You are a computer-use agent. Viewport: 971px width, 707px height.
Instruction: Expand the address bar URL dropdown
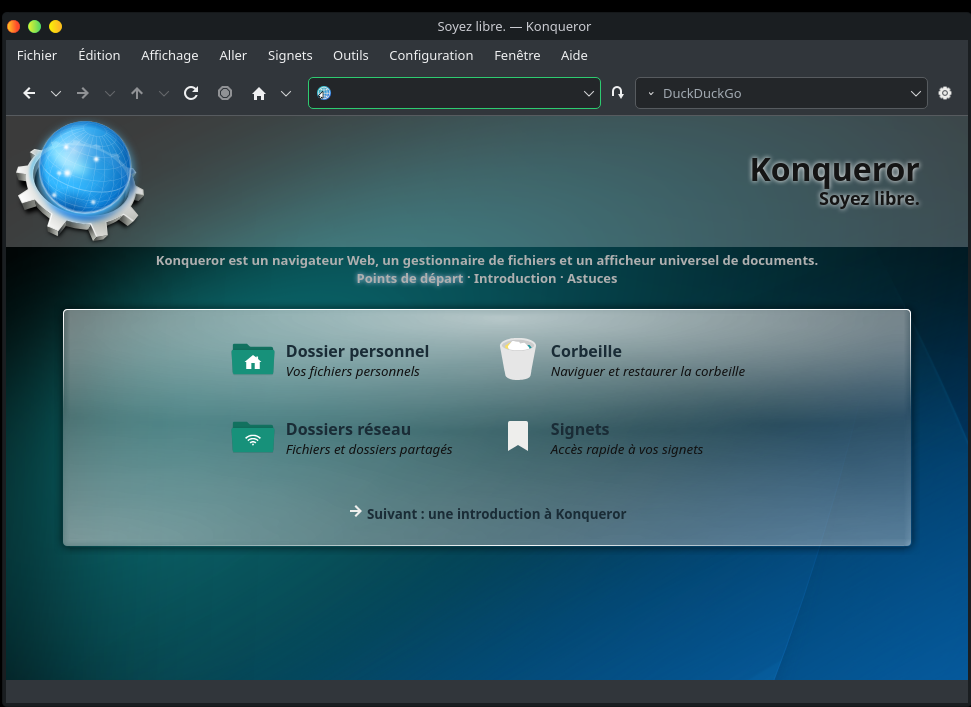pos(589,93)
